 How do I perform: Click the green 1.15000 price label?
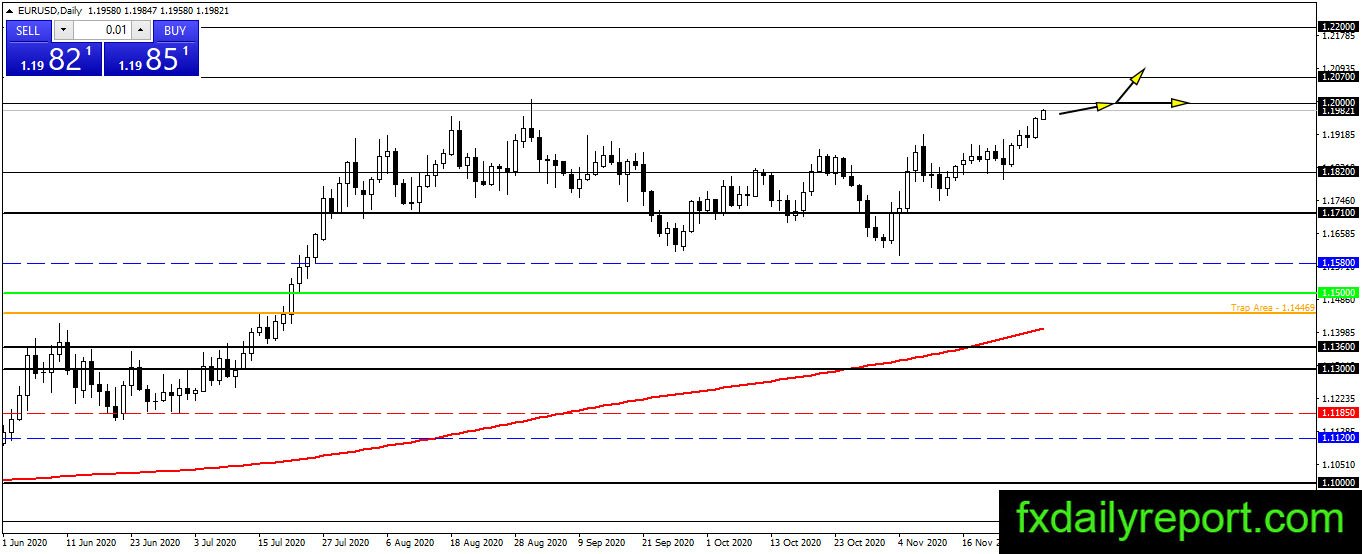point(1338,292)
